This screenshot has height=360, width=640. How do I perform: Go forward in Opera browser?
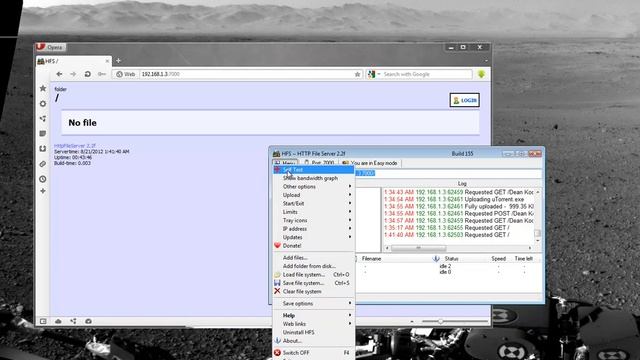point(73,74)
